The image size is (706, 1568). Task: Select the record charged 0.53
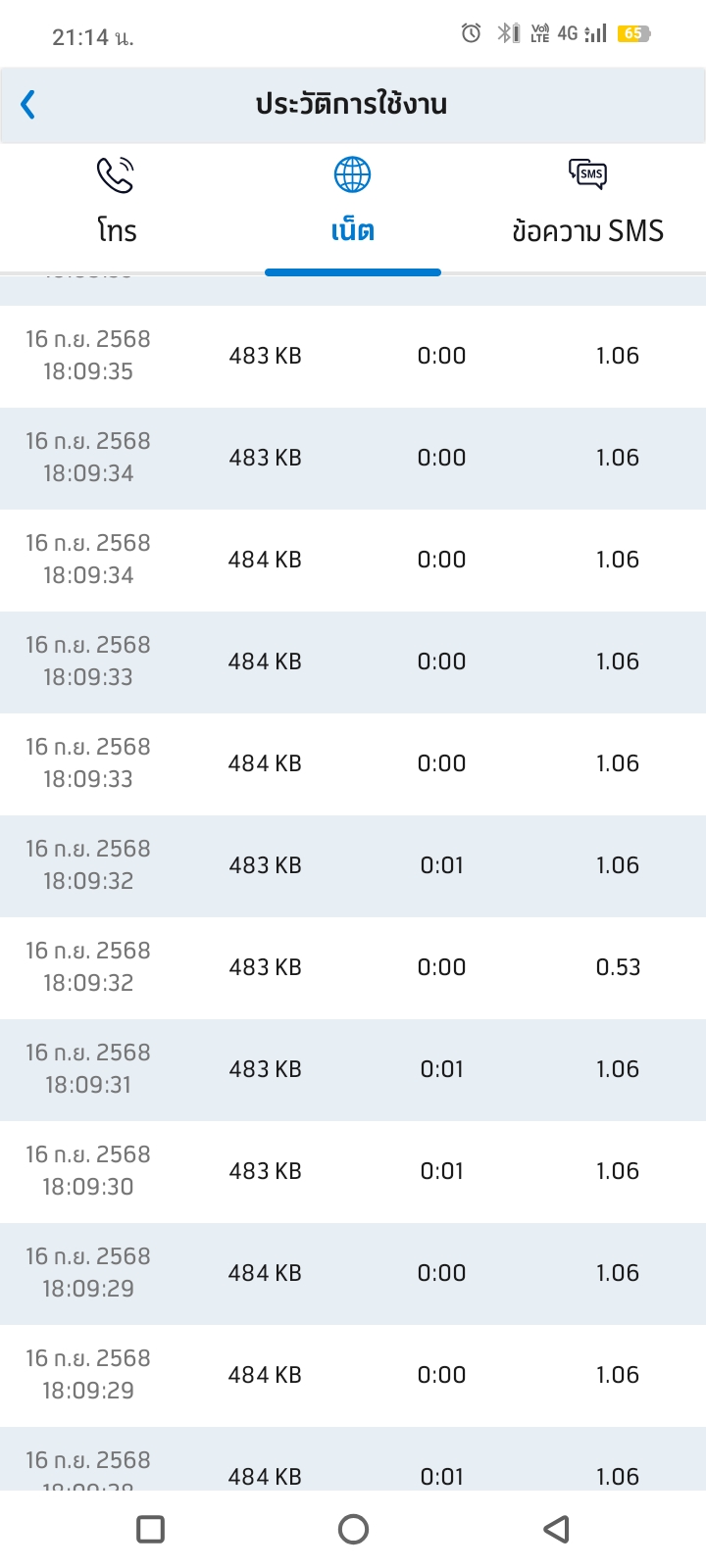[x=353, y=967]
